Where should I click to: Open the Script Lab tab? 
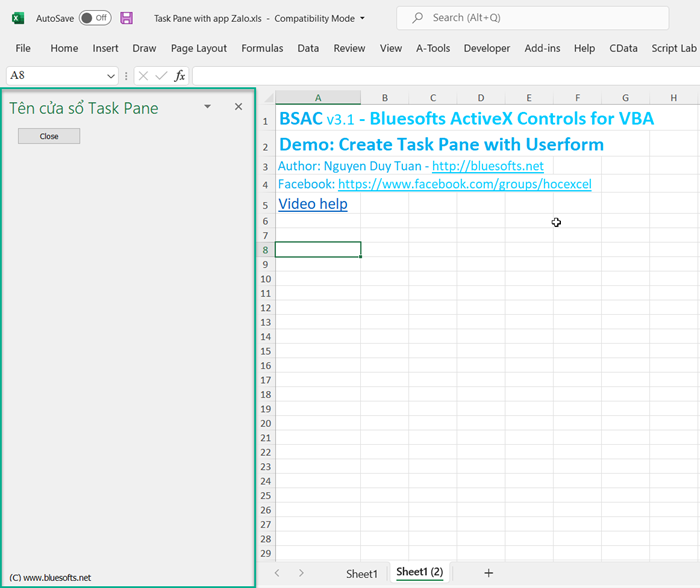(x=674, y=48)
